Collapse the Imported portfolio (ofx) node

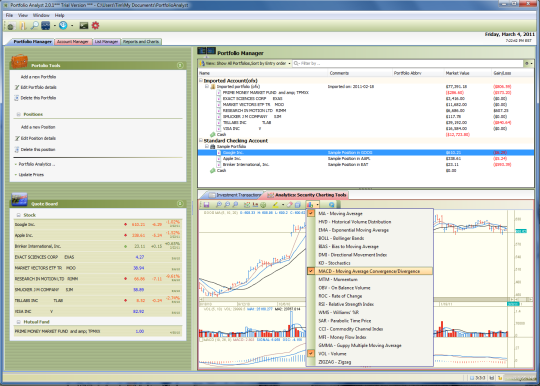tap(207, 86)
